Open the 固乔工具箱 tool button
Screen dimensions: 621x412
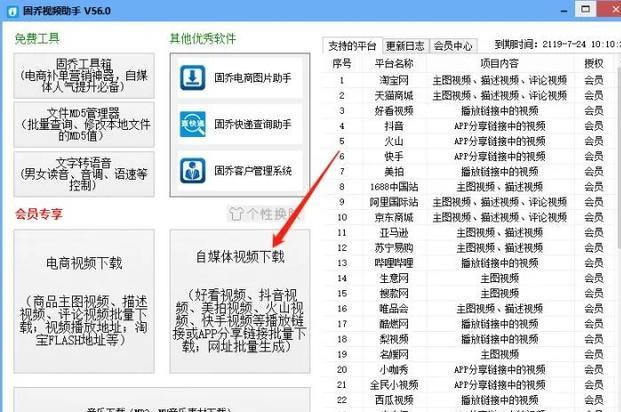[84, 75]
